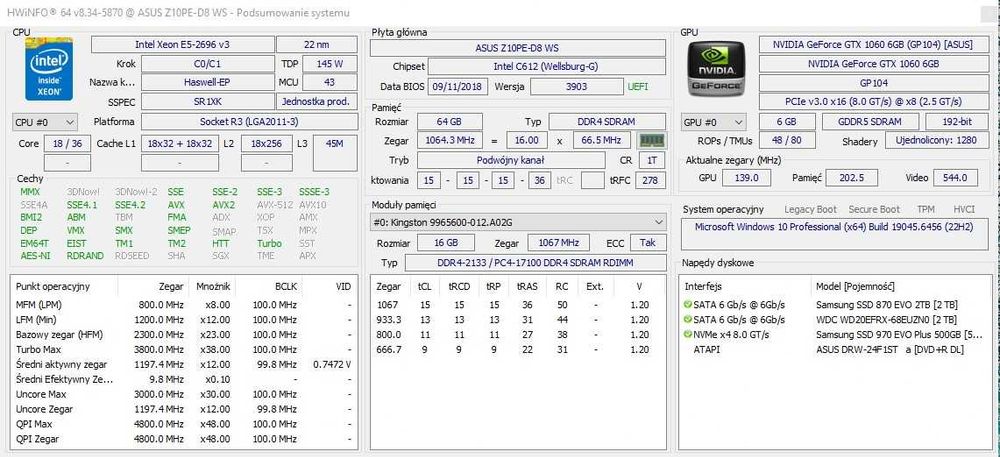Click the UEFI label
The image size is (1000, 457).
[638, 87]
